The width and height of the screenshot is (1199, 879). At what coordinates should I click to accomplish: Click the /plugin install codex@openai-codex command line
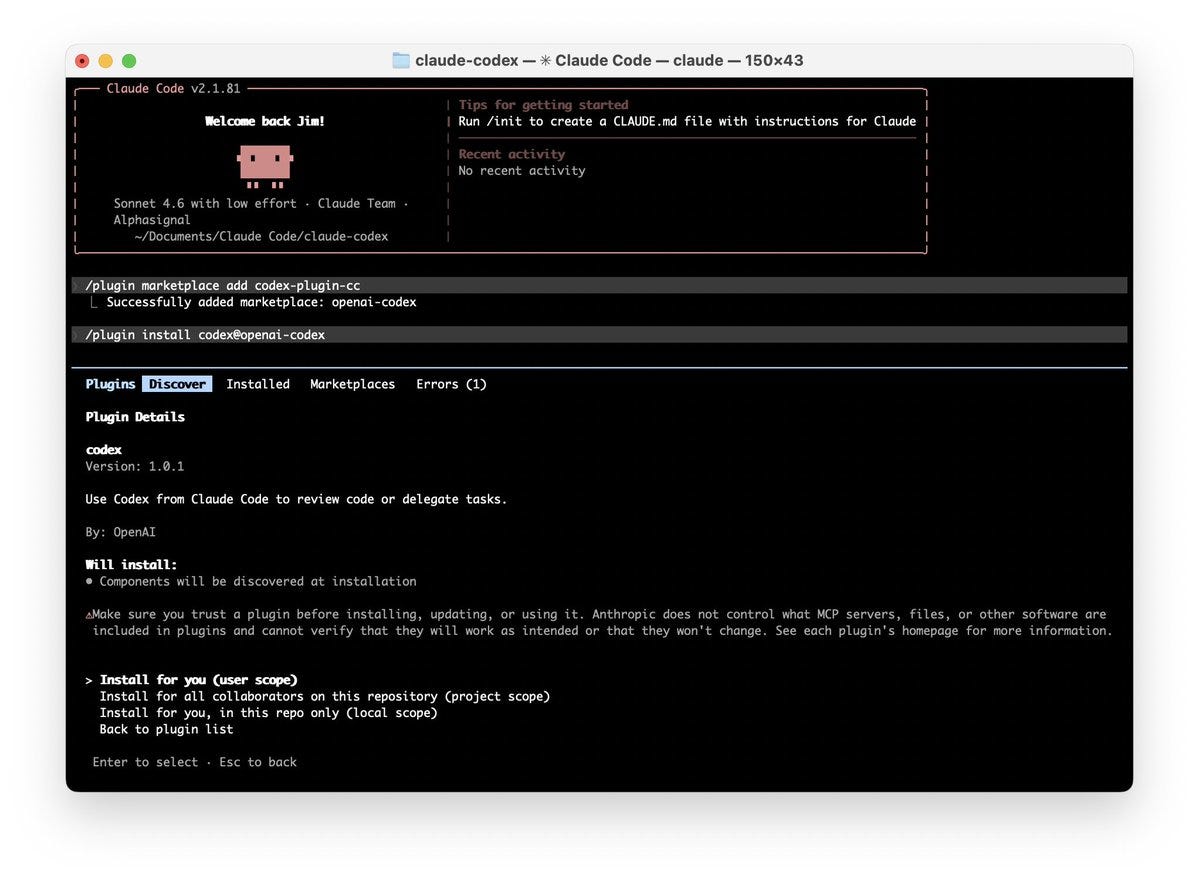coord(599,335)
